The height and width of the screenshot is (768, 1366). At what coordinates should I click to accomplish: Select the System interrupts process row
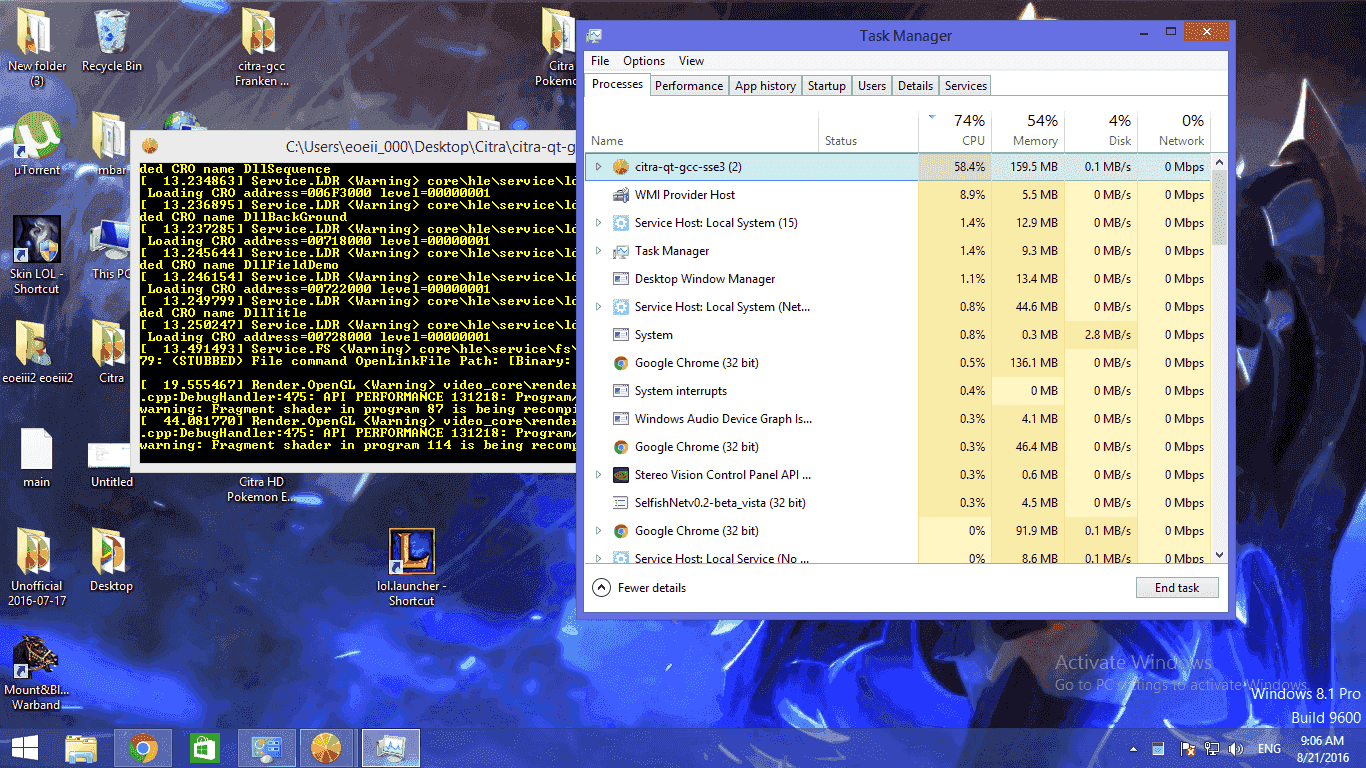(x=898, y=391)
